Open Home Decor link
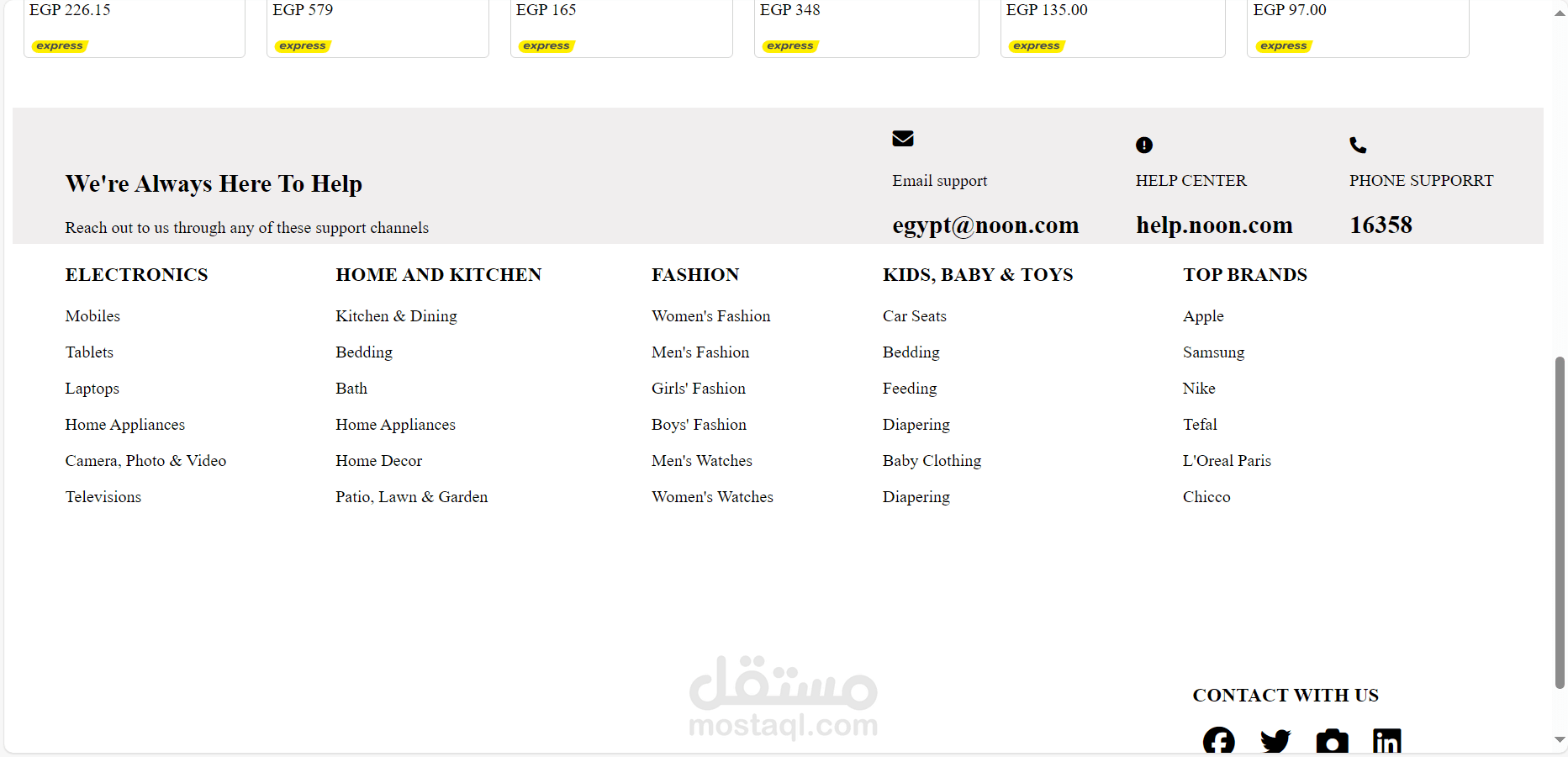The height and width of the screenshot is (757, 1568). (378, 461)
